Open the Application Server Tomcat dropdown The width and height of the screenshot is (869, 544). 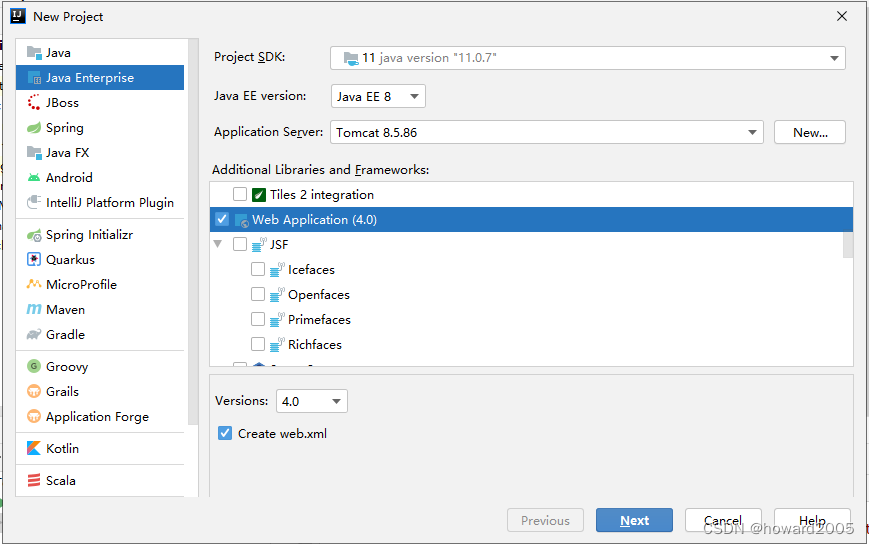pos(546,132)
